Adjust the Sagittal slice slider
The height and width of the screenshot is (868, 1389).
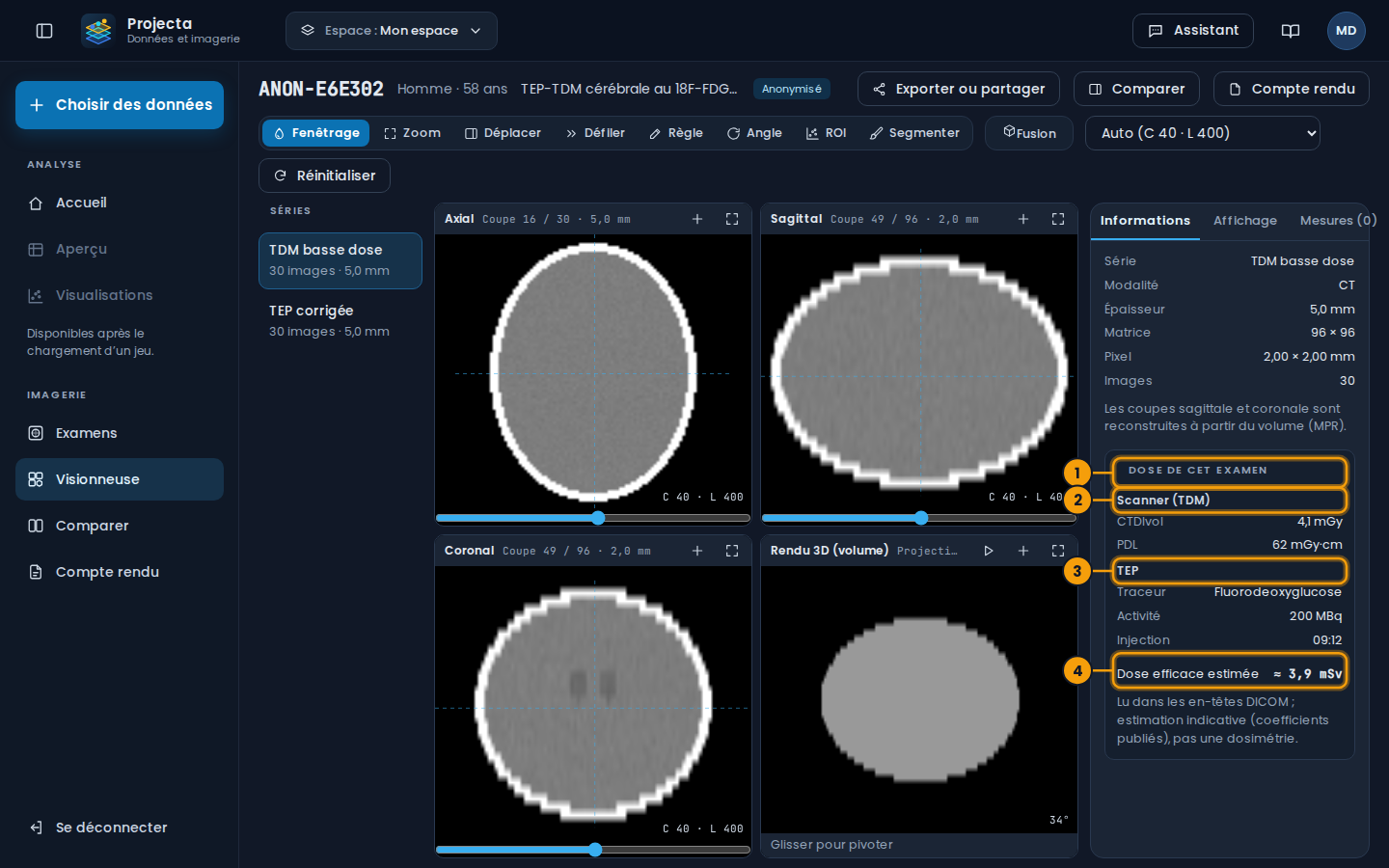coord(919,518)
